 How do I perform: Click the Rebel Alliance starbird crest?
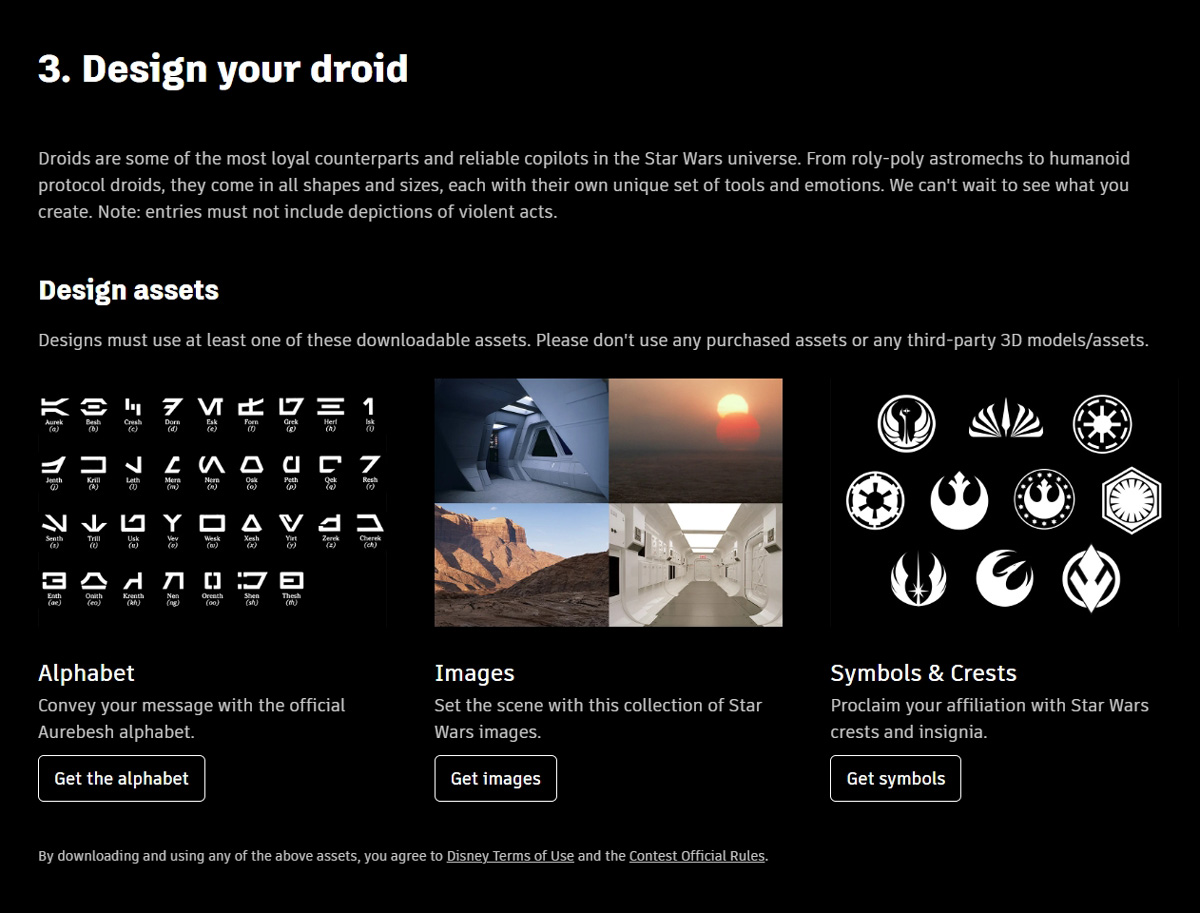tap(959, 501)
